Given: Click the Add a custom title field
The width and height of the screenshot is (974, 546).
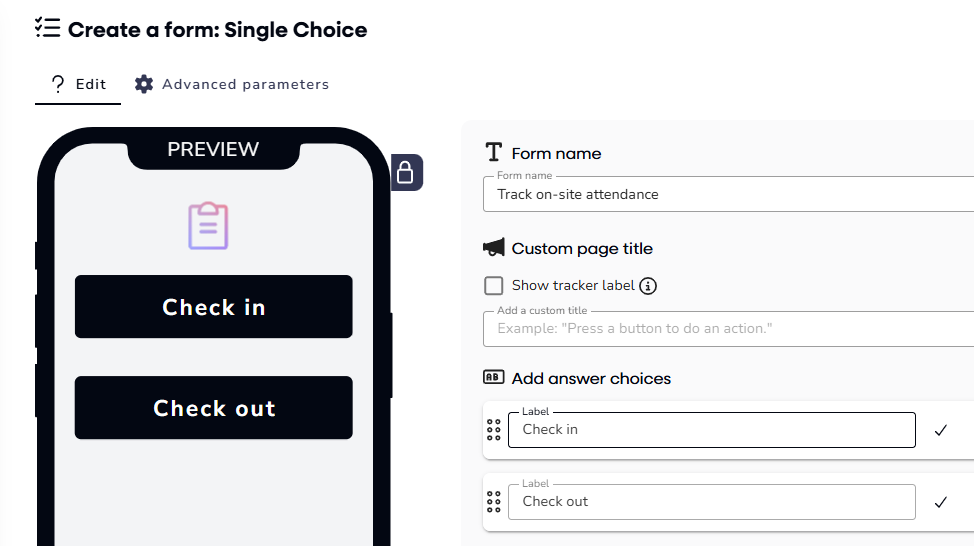Looking at the screenshot, I should pos(730,329).
